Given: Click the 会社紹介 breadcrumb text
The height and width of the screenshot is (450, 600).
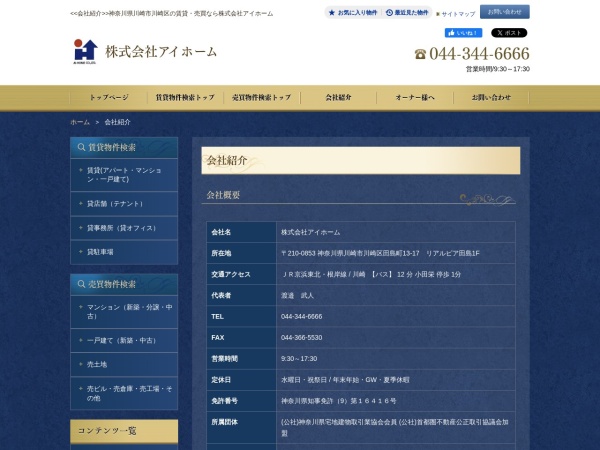Looking at the screenshot, I should point(117,122).
